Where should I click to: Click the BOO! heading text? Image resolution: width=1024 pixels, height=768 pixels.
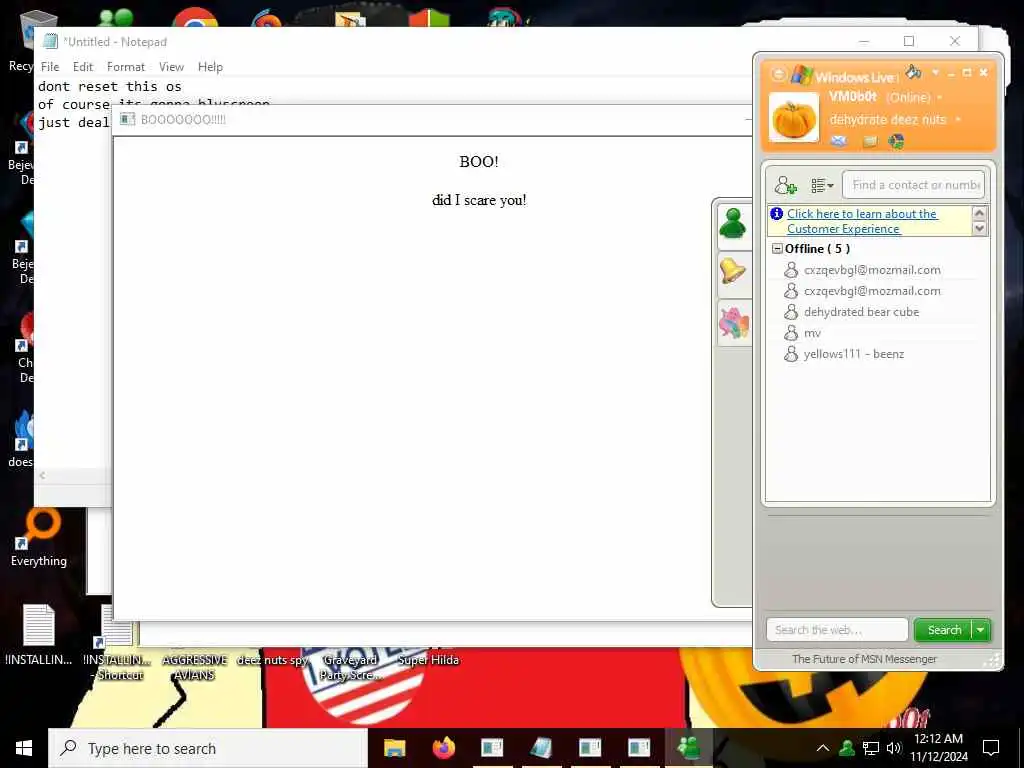pyautogui.click(x=479, y=162)
